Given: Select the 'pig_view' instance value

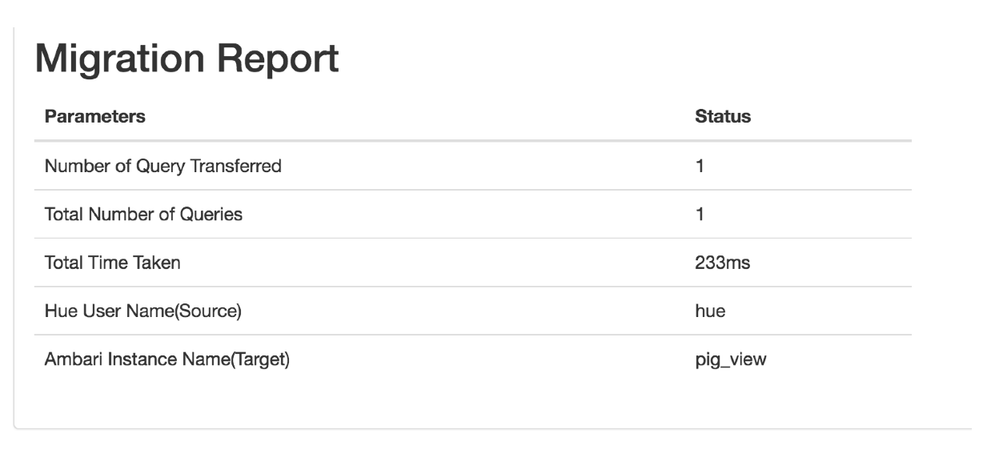Looking at the screenshot, I should click(x=730, y=359).
